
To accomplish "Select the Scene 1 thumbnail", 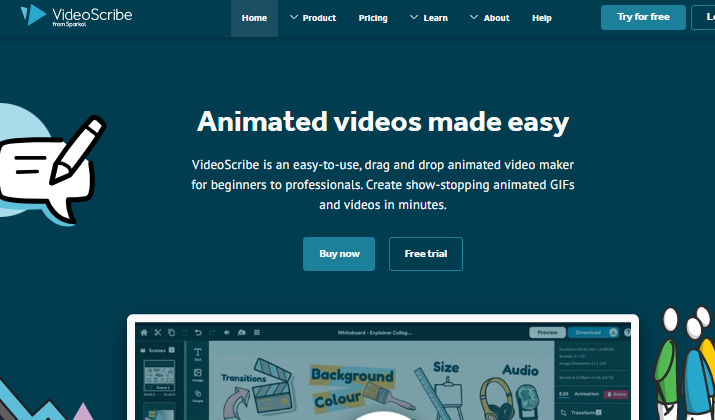I will pos(159,375).
